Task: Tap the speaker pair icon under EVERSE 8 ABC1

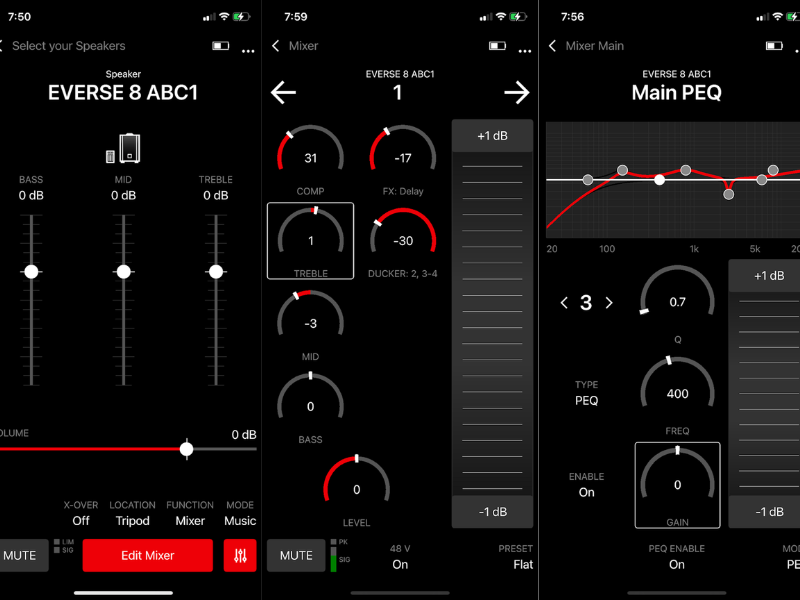Action: [123, 148]
